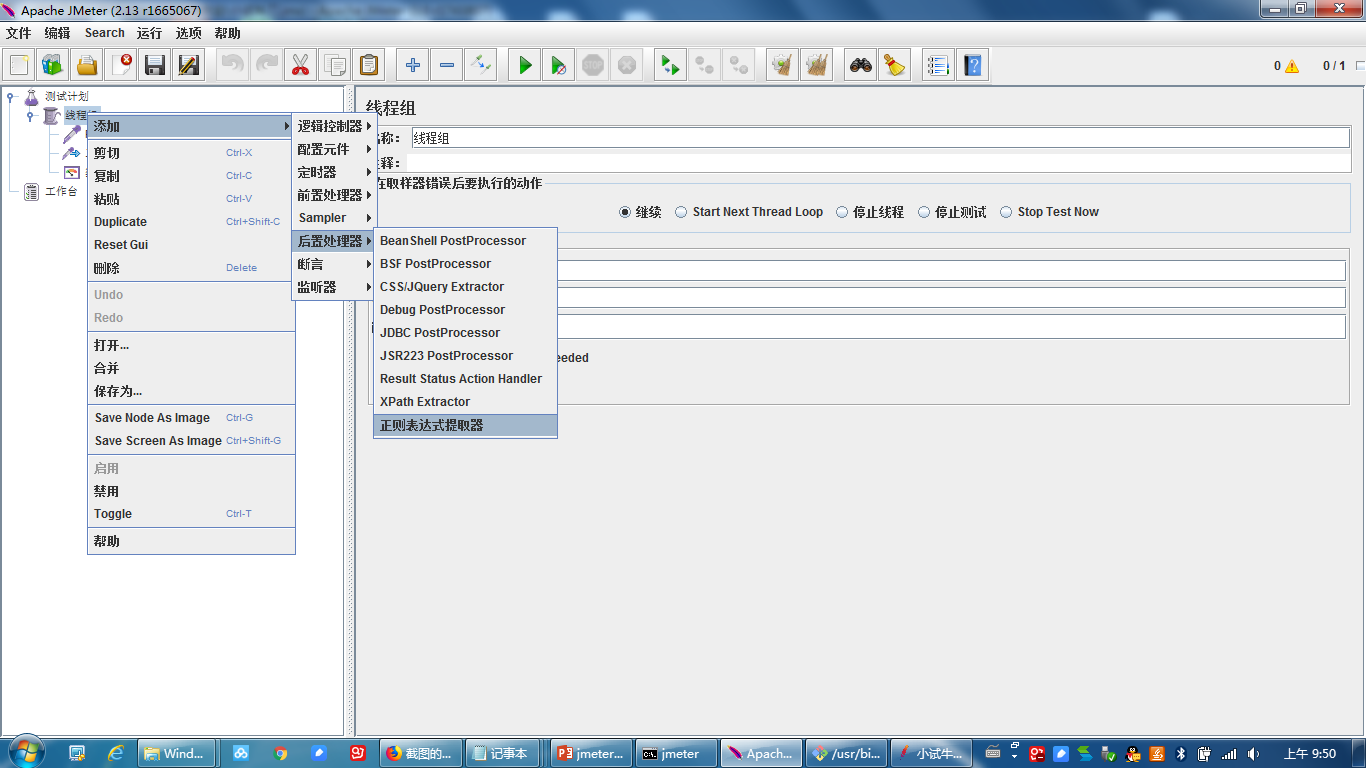This screenshot has height=768, width=1366.
Task: Expand the 监听器 submenu
Action: pyautogui.click(x=333, y=287)
